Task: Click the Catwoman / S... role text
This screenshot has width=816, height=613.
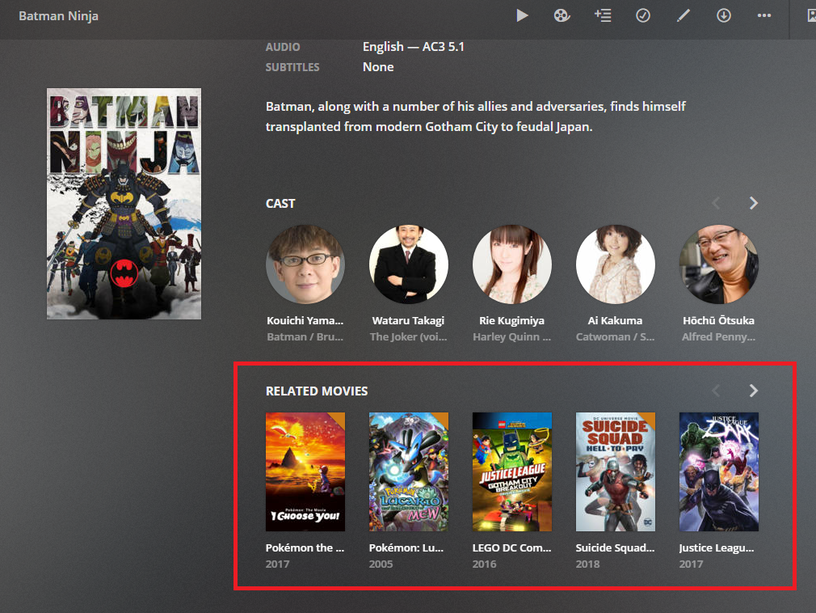Action: (615, 337)
